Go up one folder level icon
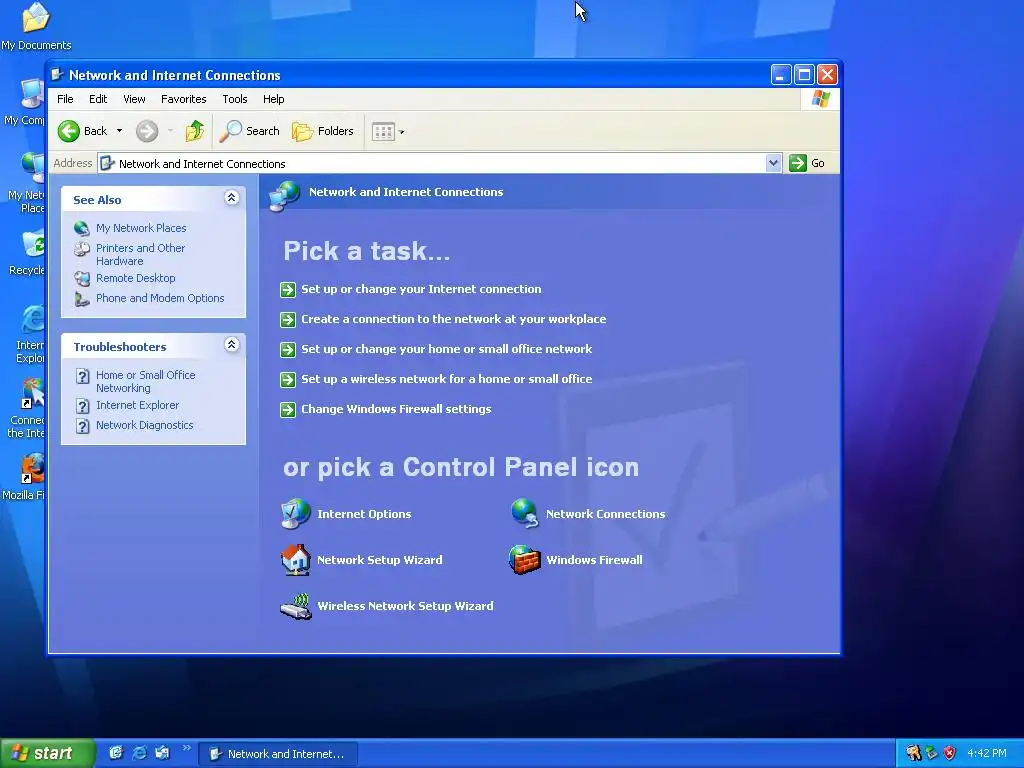This screenshot has width=1024, height=768. coord(195,131)
